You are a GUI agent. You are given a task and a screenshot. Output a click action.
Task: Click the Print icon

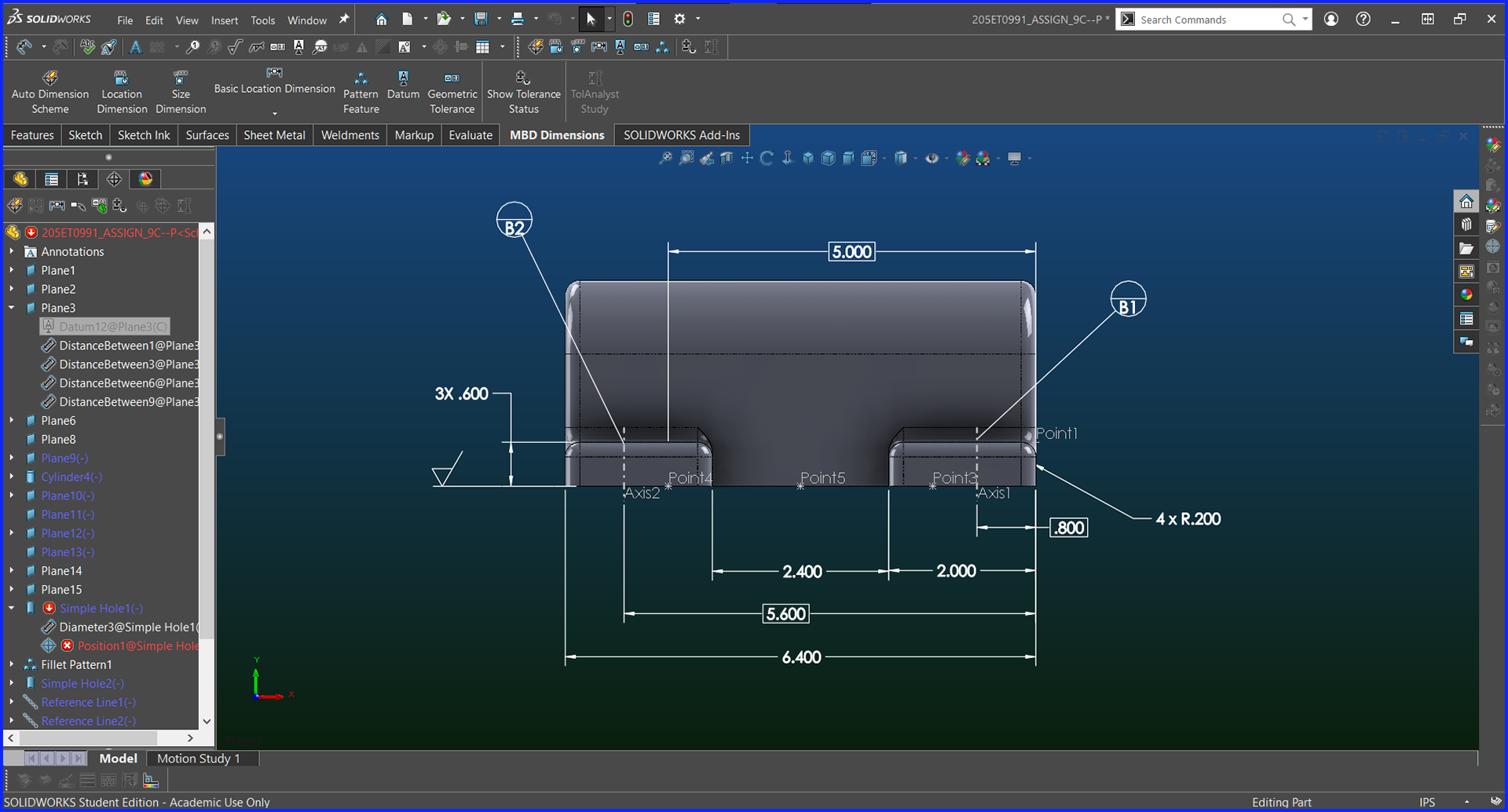point(517,19)
